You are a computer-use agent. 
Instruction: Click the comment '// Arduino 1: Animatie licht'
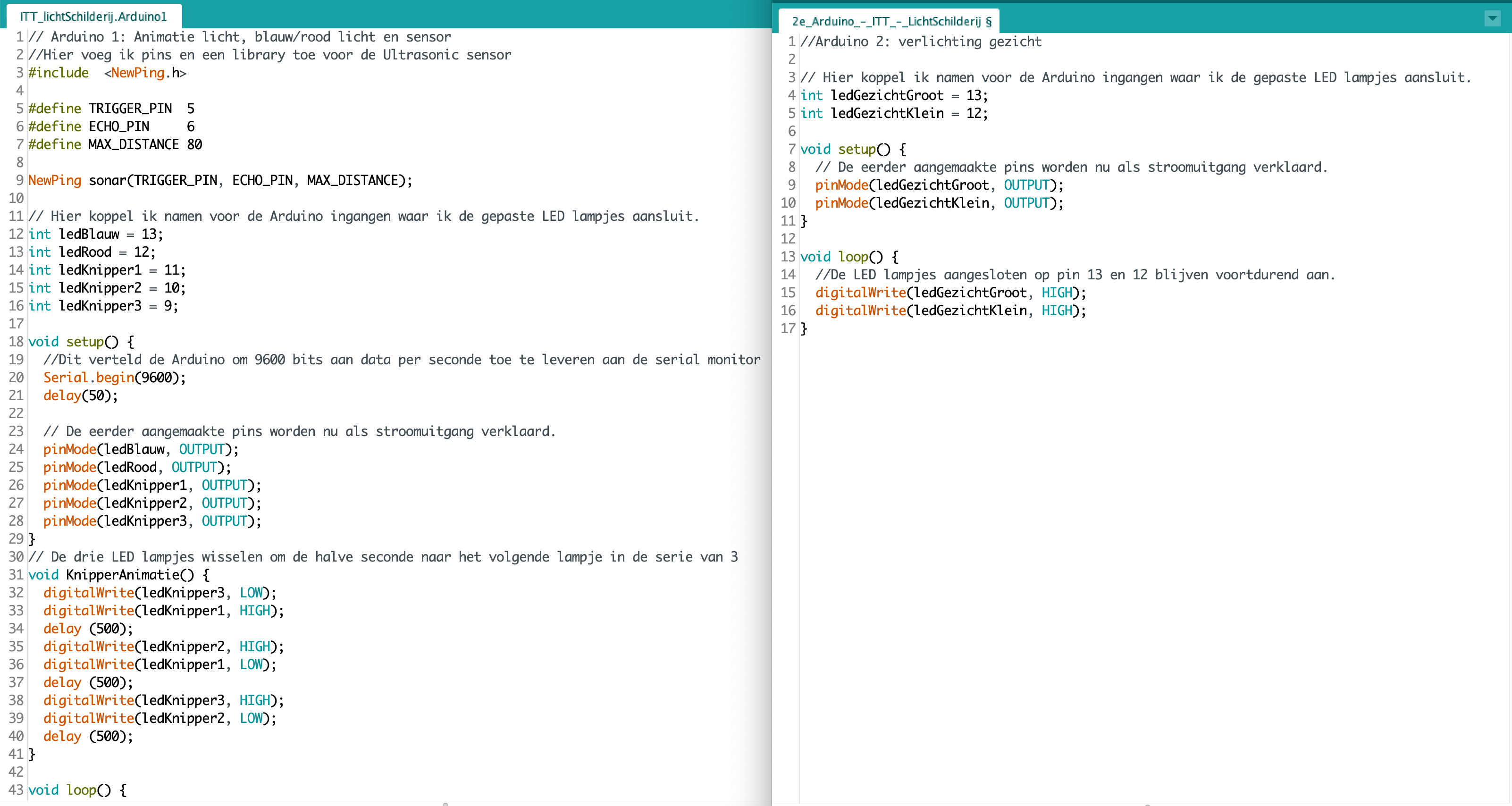click(x=239, y=37)
